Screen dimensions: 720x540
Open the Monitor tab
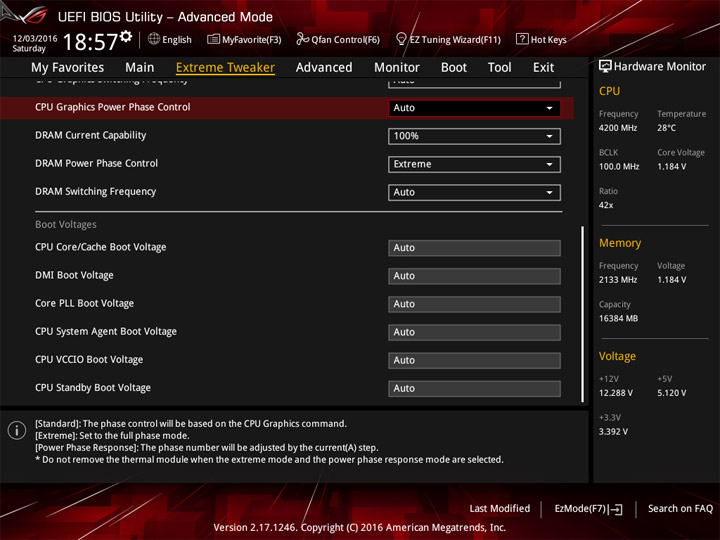pos(397,68)
